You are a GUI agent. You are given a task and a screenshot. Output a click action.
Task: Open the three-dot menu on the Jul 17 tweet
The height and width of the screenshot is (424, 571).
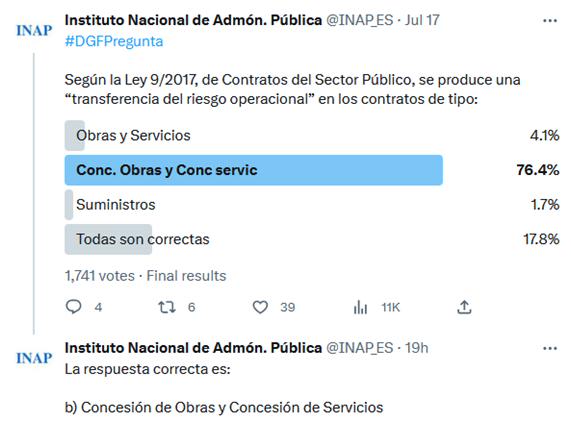coord(550,21)
